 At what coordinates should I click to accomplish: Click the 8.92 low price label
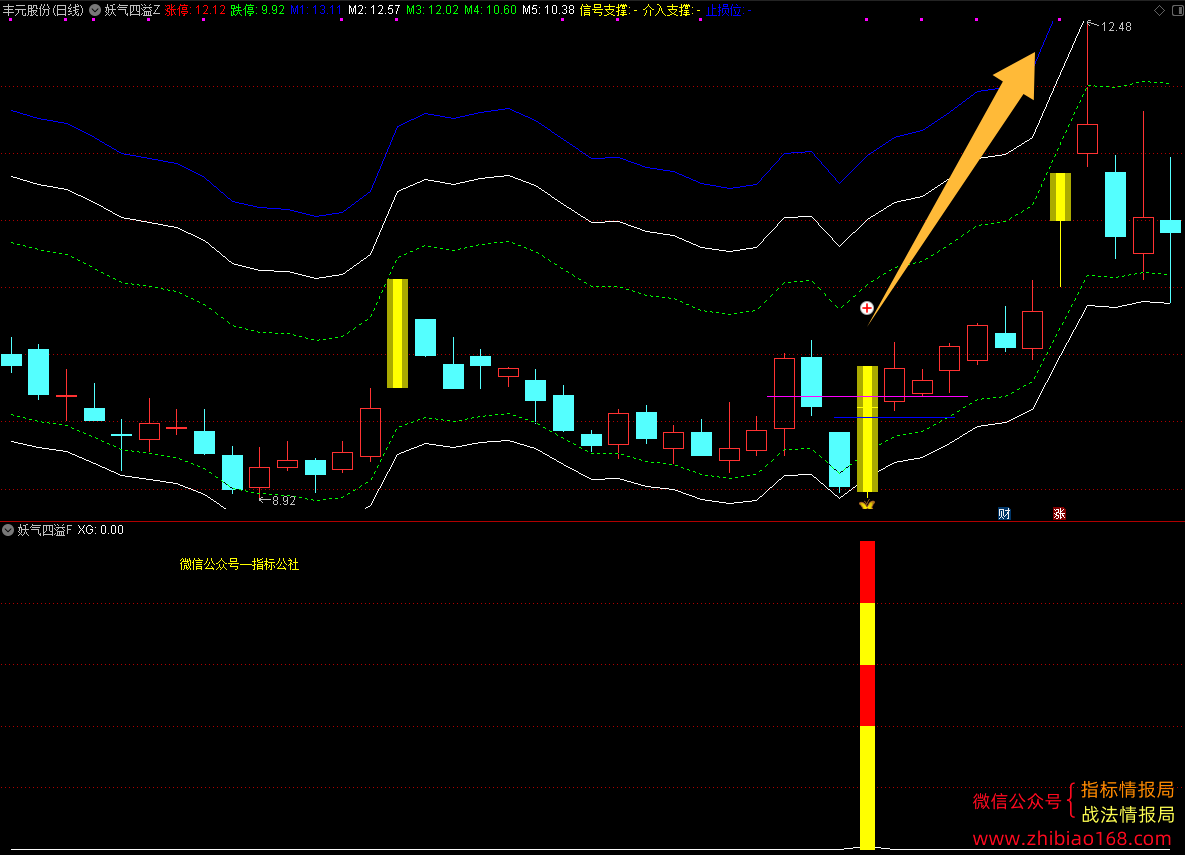point(283,500)
